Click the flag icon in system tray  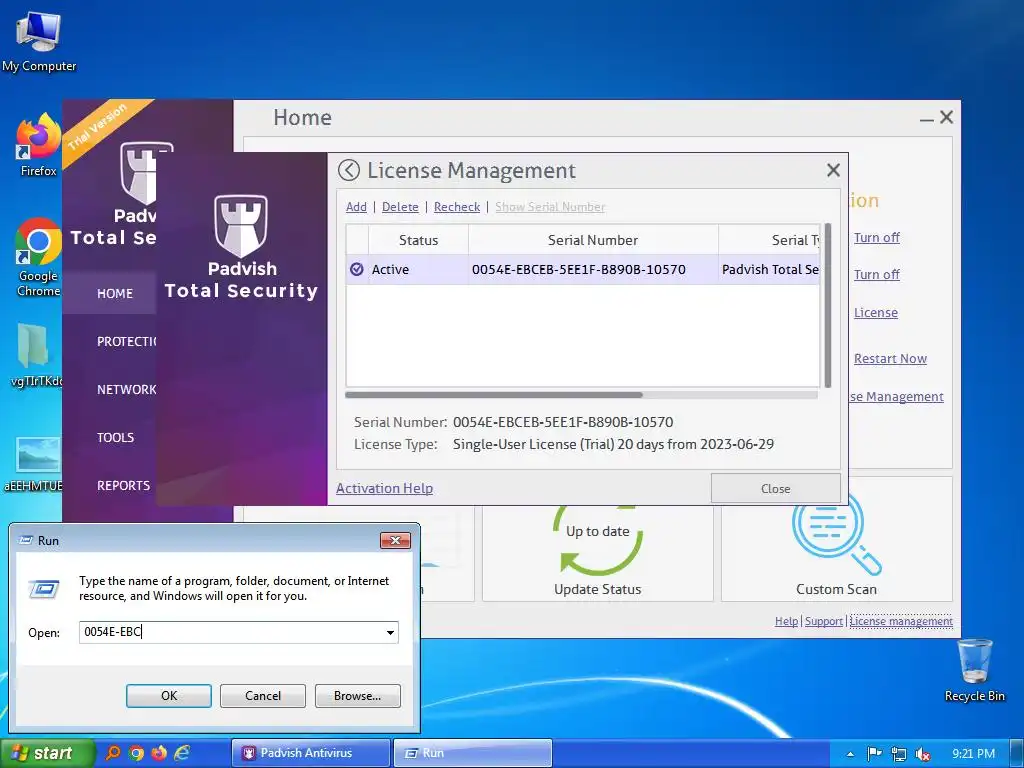click(874, 754)
